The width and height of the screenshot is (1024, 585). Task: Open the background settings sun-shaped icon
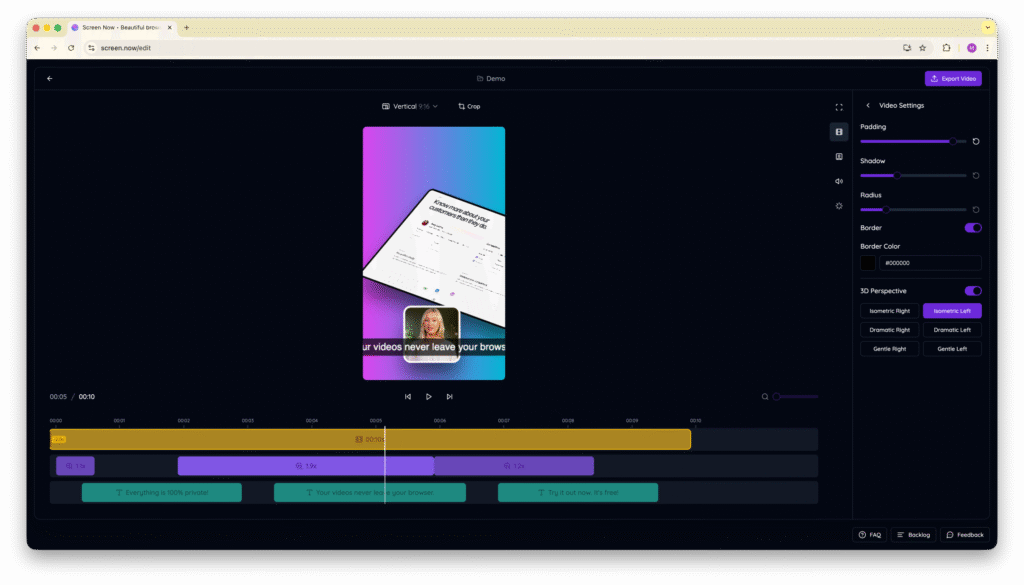coord(839,206)
